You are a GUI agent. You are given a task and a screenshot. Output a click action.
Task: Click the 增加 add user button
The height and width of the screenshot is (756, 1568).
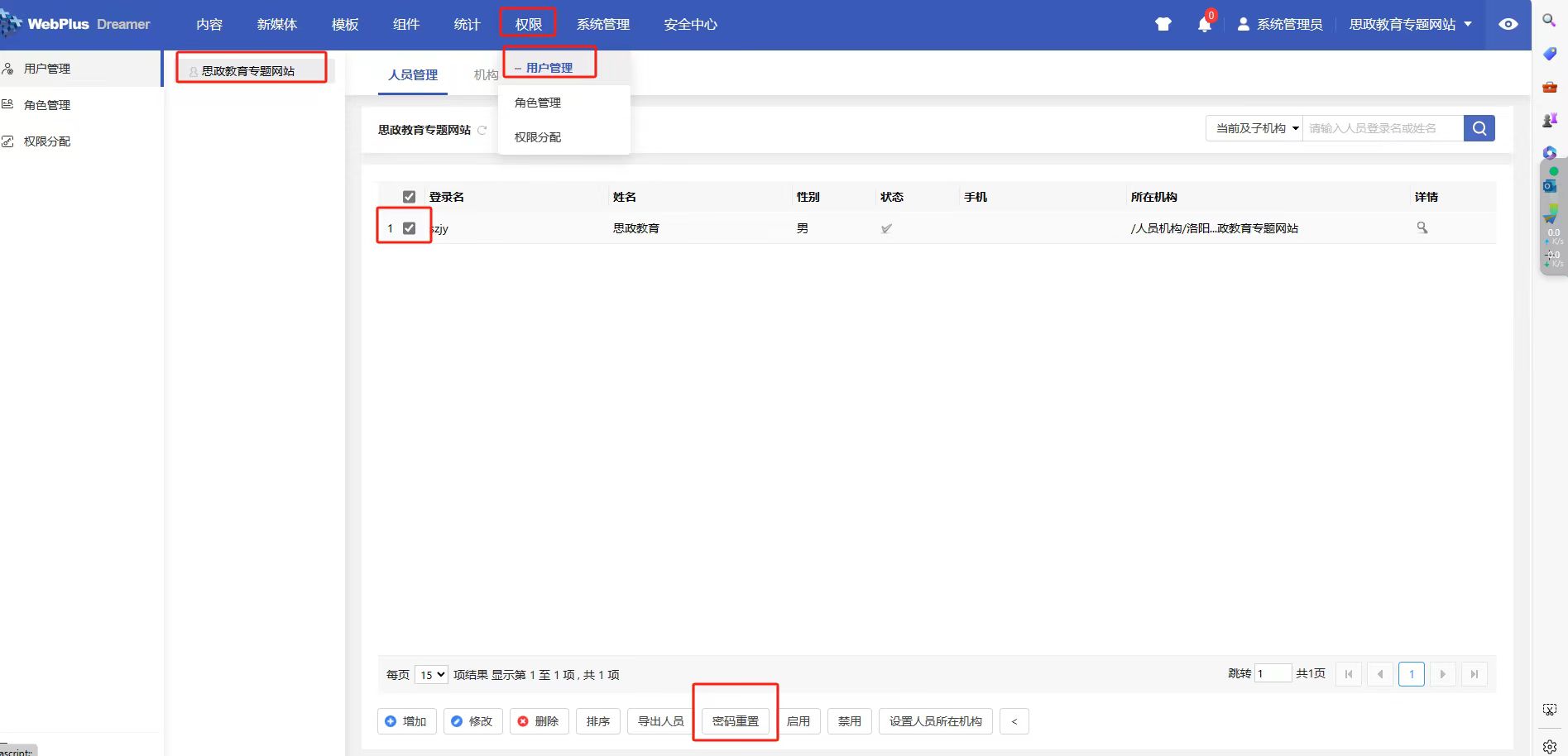(406, 721)
